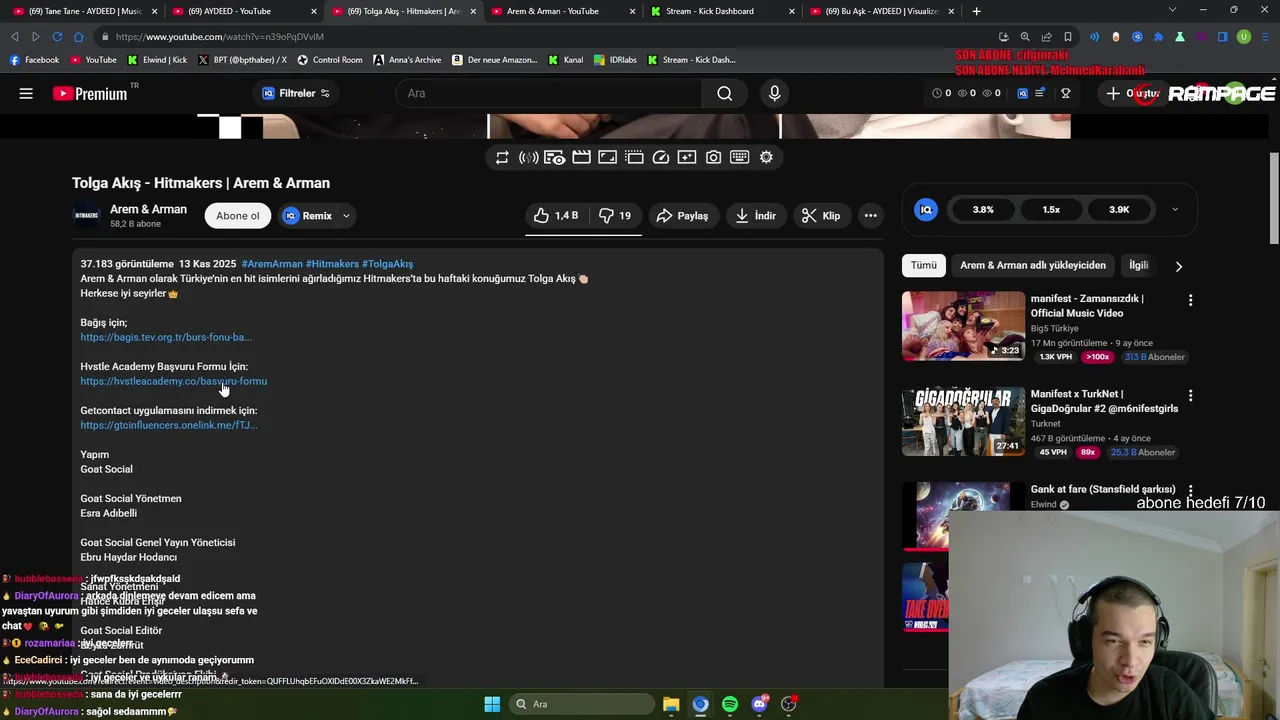The image size is (1280, 720).
Task: Open options for manifest - Zamansızdık video
Action: coord(1190,300)
